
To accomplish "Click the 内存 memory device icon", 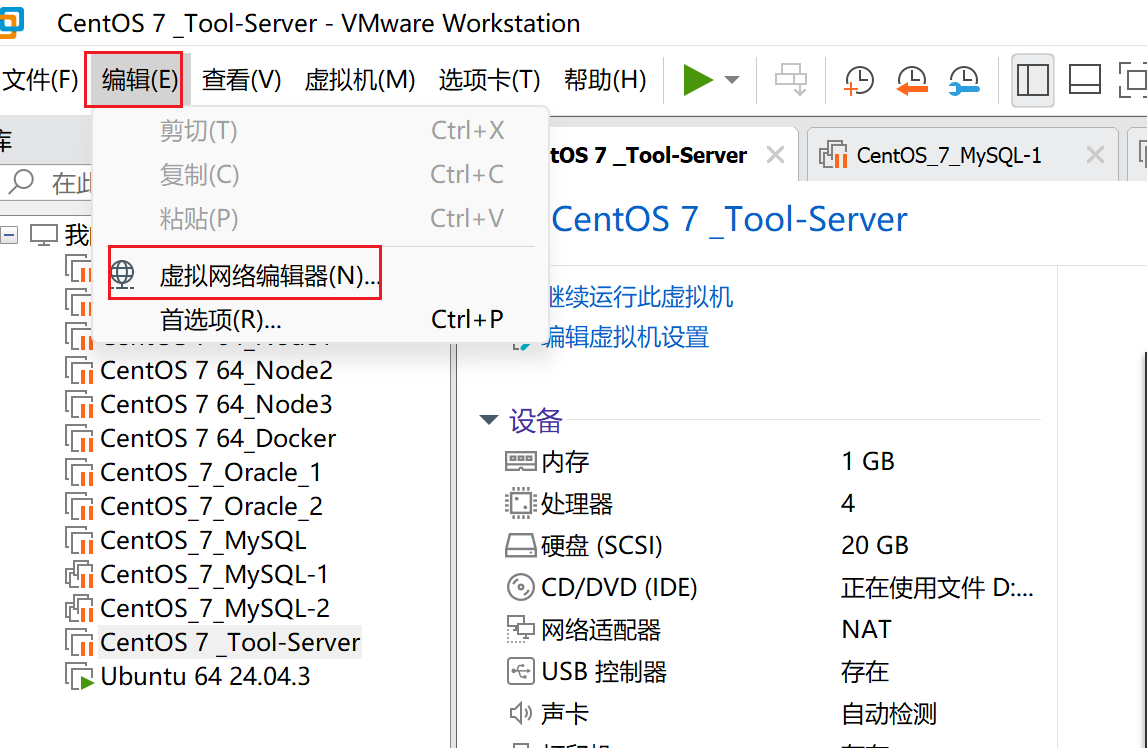I will tap(520, 461).
